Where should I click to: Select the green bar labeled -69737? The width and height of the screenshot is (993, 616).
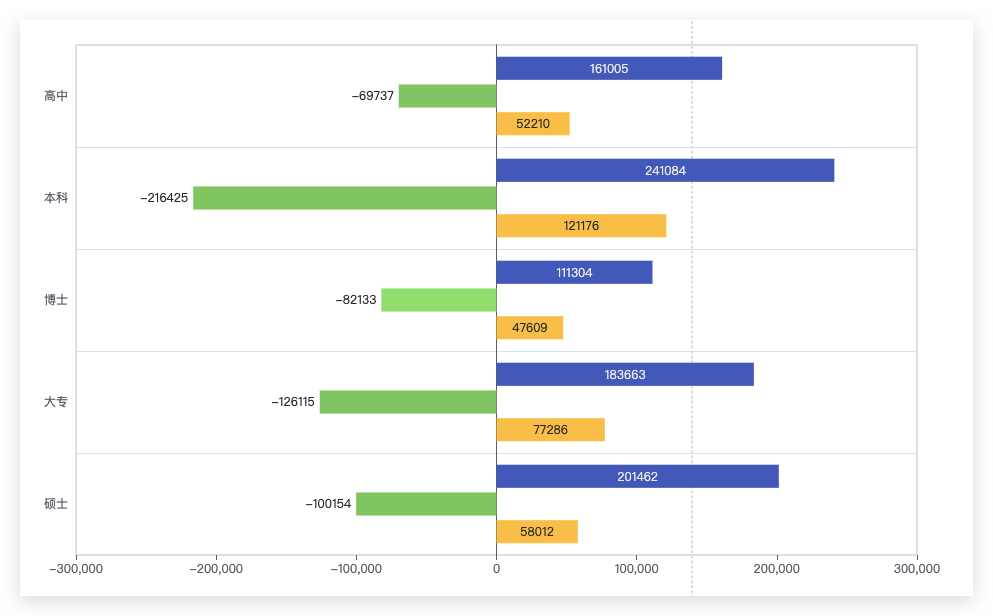pyautogui.click(x=448, y=96)
